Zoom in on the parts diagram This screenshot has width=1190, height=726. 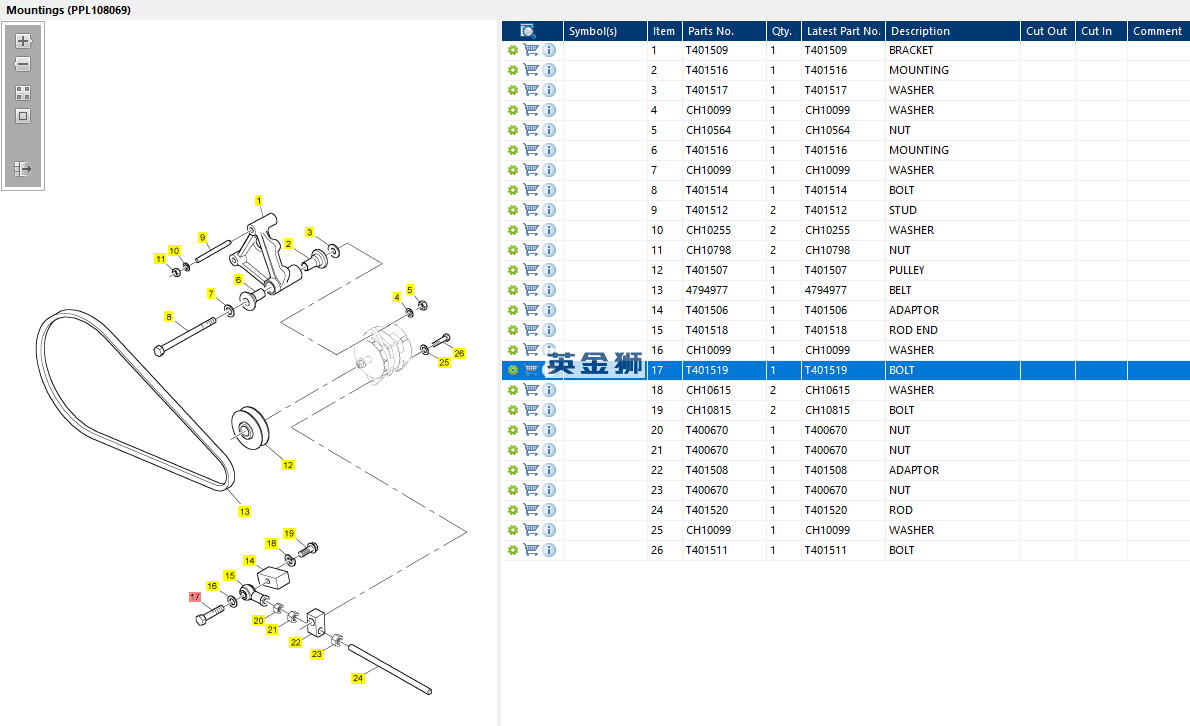click(23, 41)
